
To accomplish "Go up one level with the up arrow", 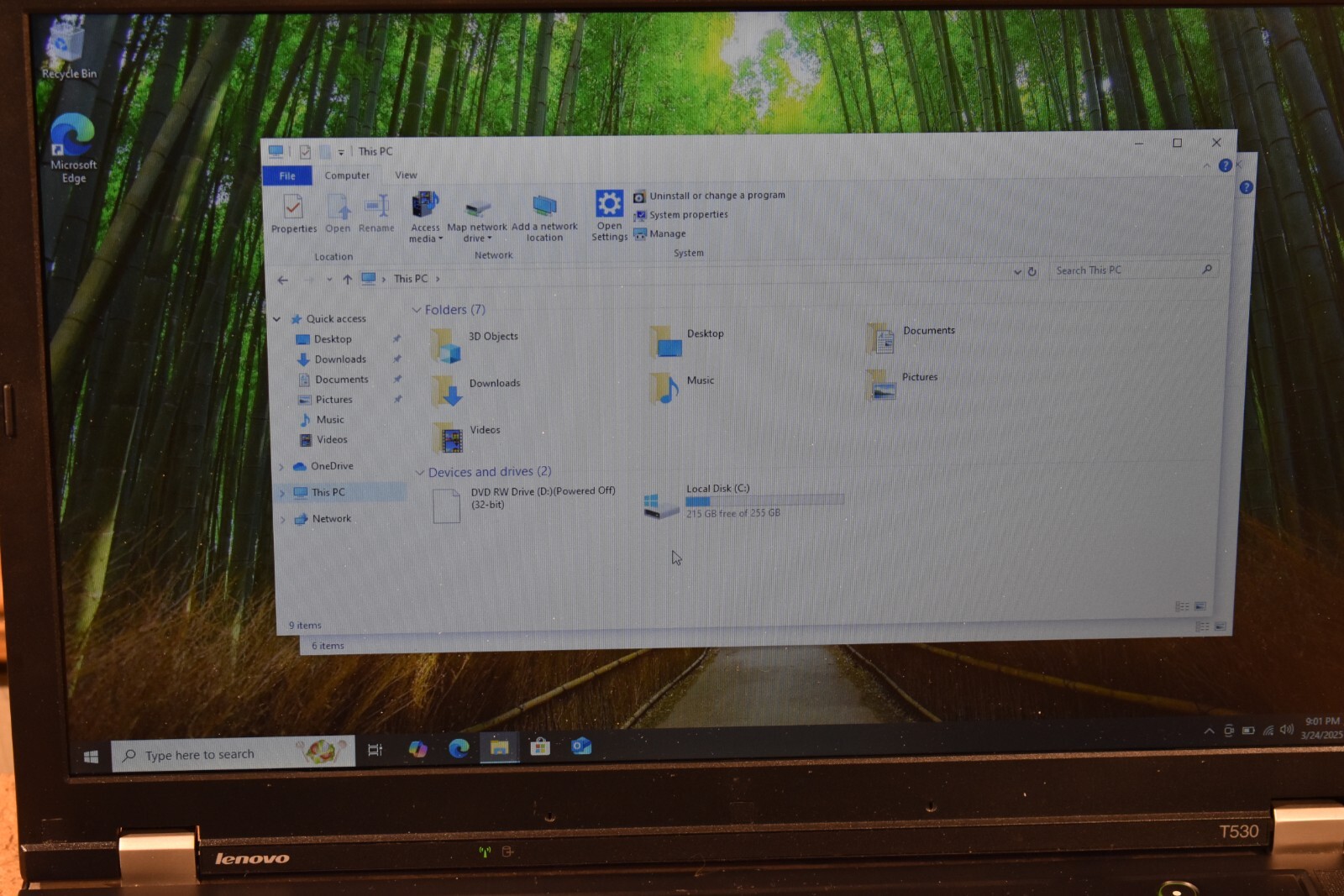I will click(347, 280).
